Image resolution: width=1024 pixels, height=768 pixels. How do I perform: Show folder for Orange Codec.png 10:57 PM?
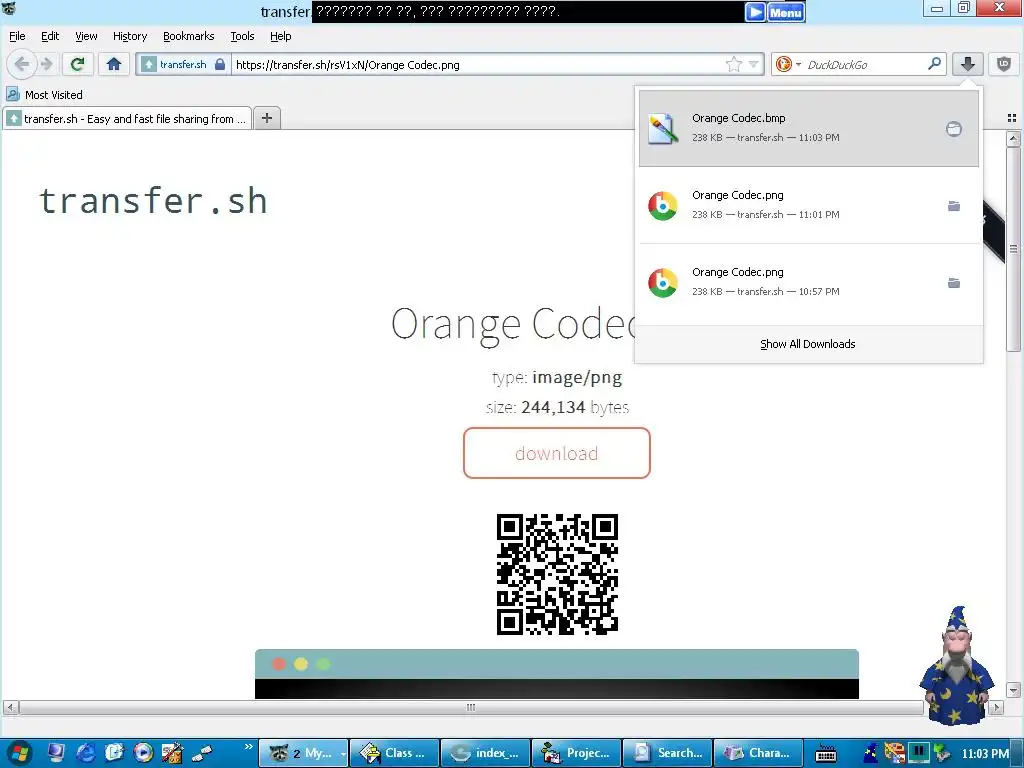click(953, 283)
